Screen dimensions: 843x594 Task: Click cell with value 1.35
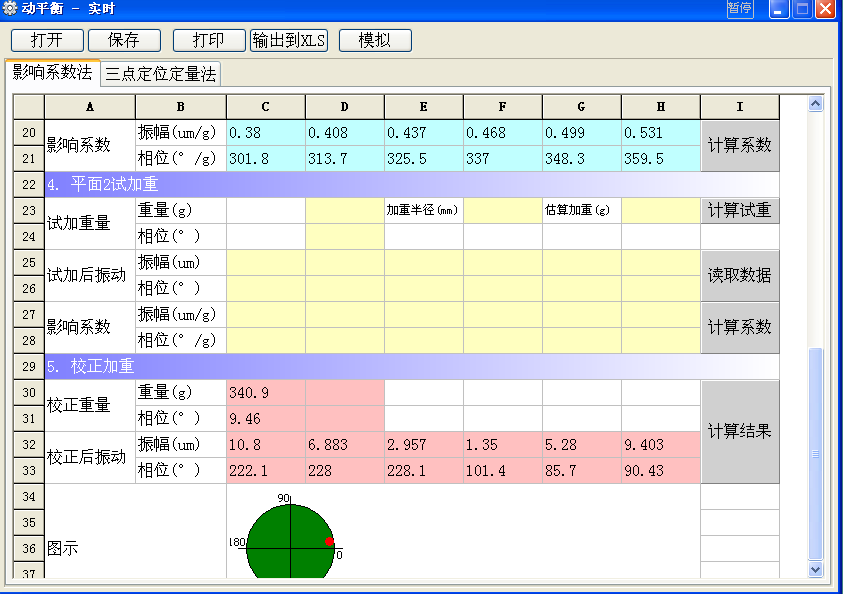pos(503,445)
